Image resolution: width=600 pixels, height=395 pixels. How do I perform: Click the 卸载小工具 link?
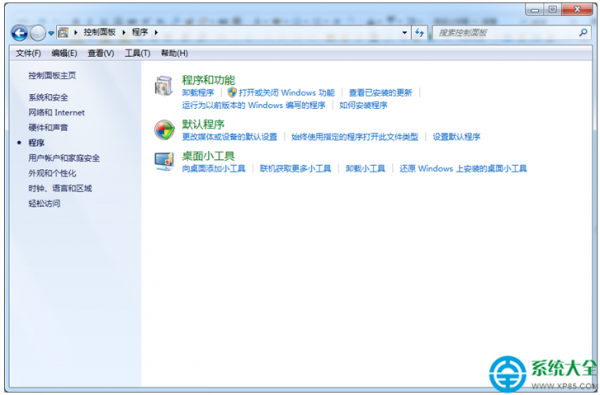[x=365, y=168]
